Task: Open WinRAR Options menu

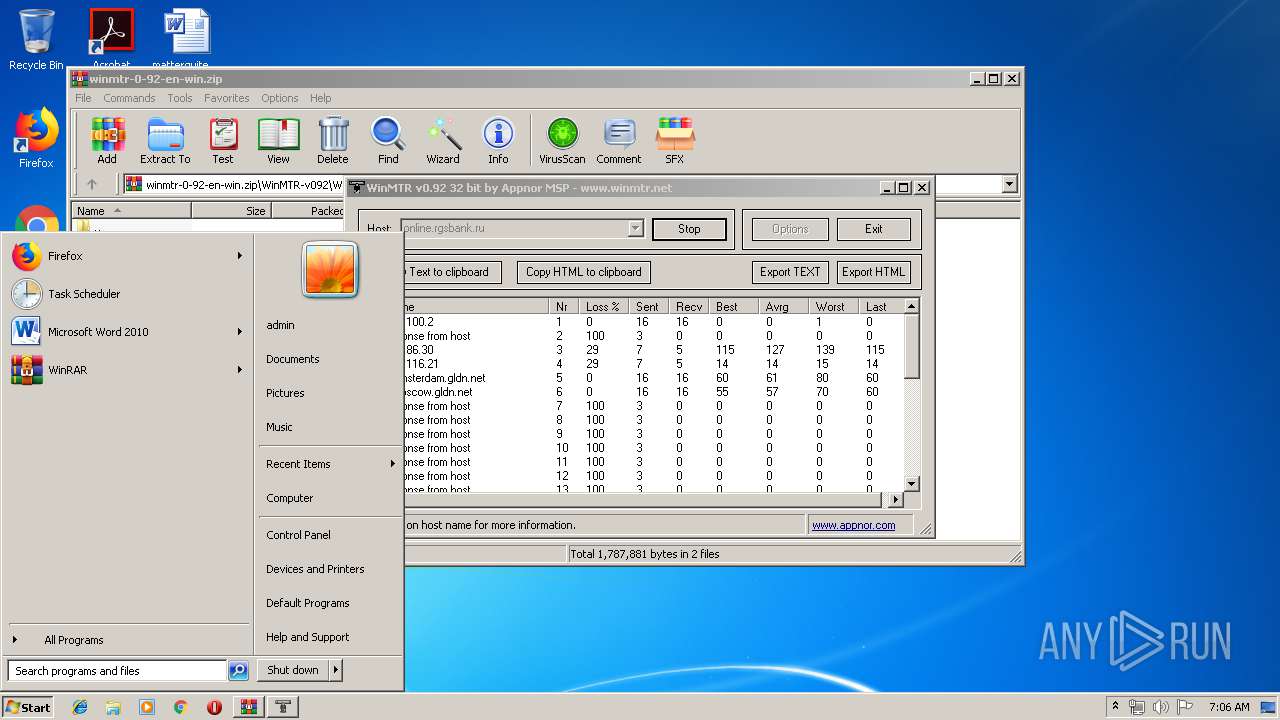Action: click(280, 98)
